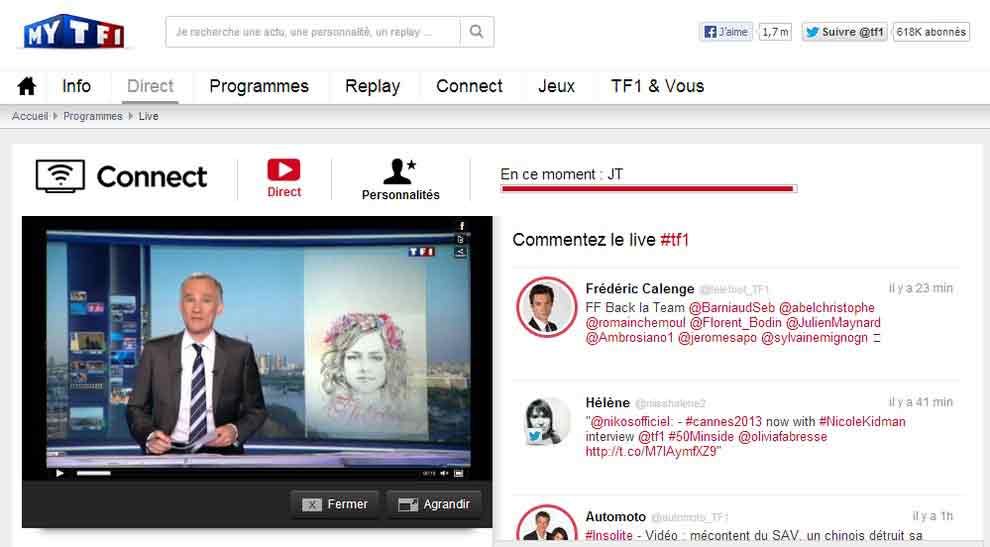Click the @JulienMaynard mention
The image size is (990, 547).
(833, 323)
